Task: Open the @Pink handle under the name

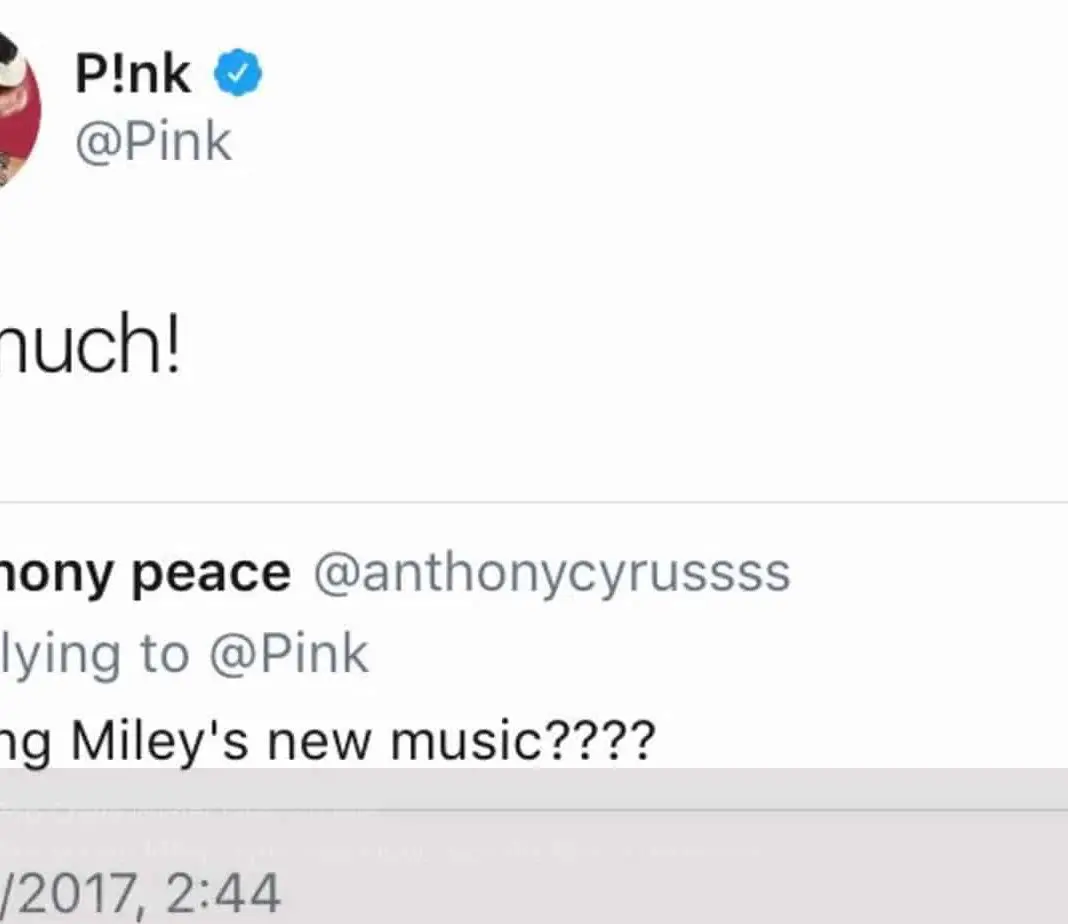Action: point(153,141)
